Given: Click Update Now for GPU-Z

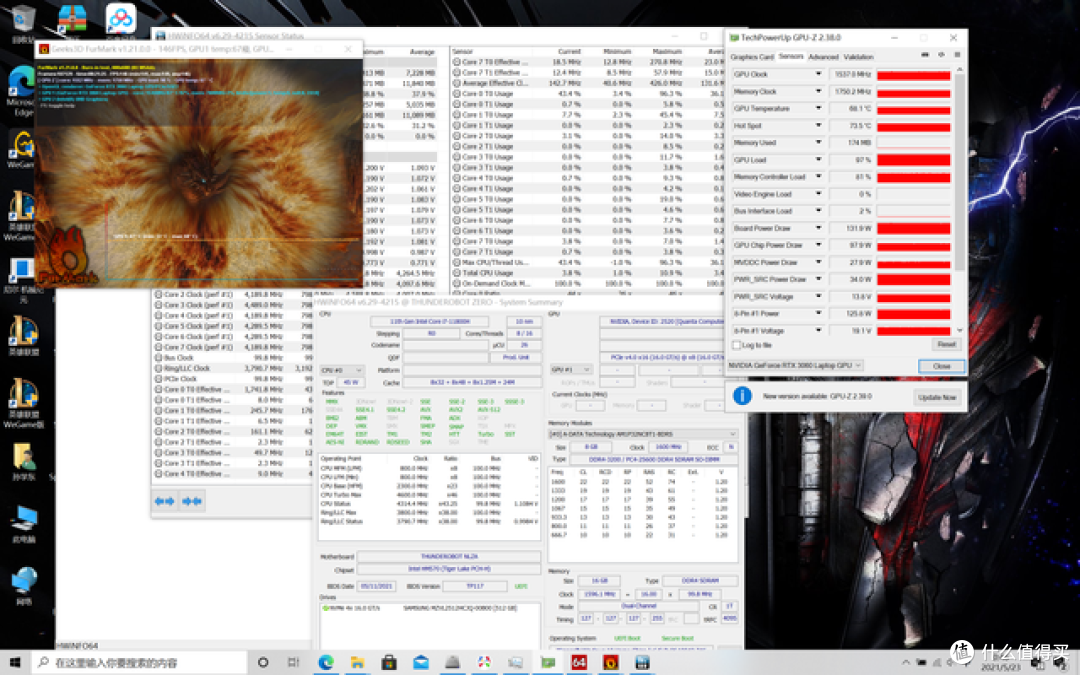Looking at the screenshot, I should tap(937, 397).
